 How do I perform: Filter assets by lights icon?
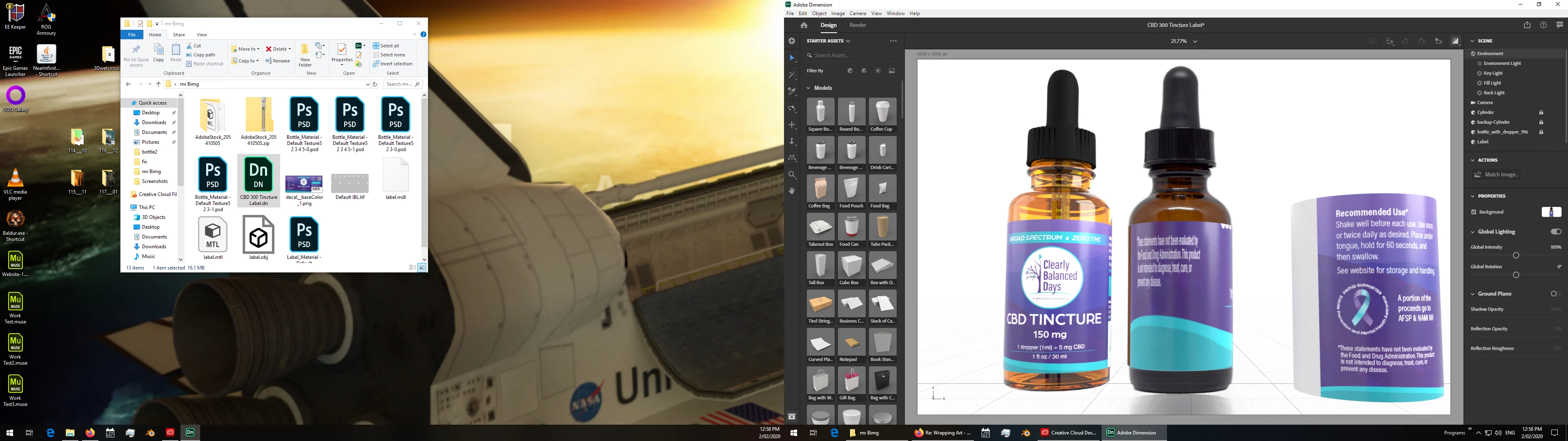[878, 71]
